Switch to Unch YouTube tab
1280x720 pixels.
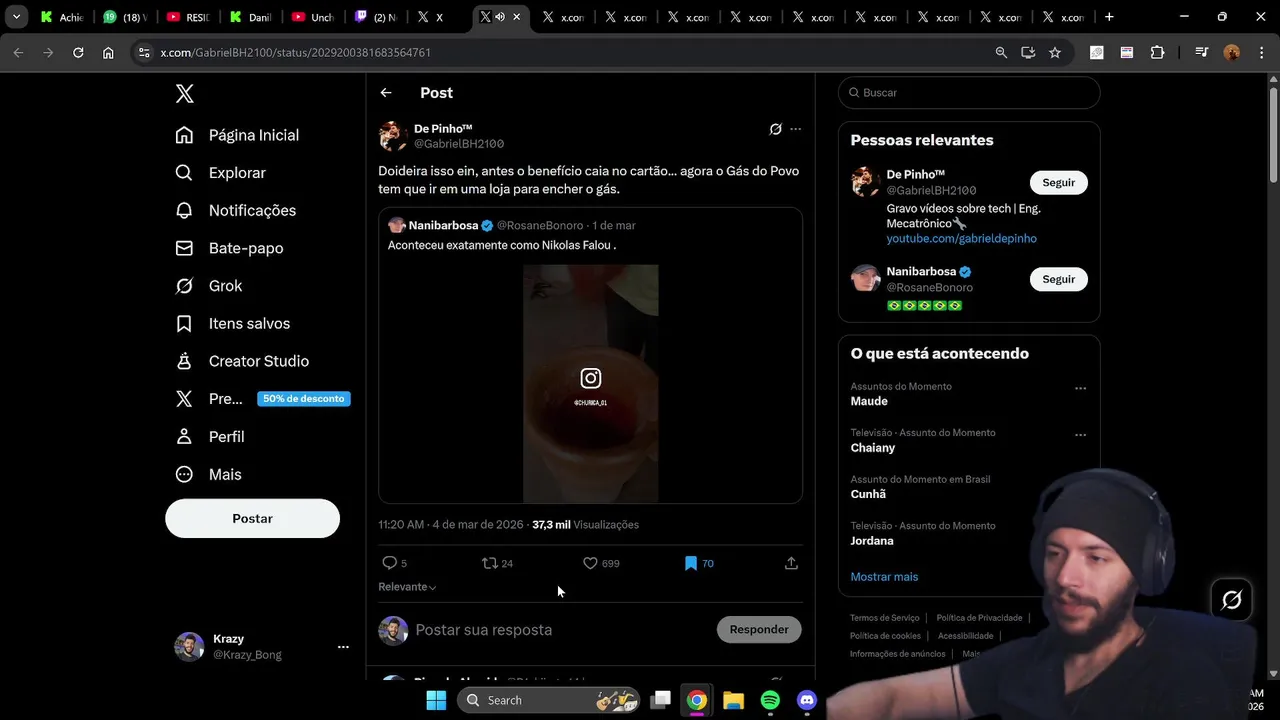click(x=312, y=17)
